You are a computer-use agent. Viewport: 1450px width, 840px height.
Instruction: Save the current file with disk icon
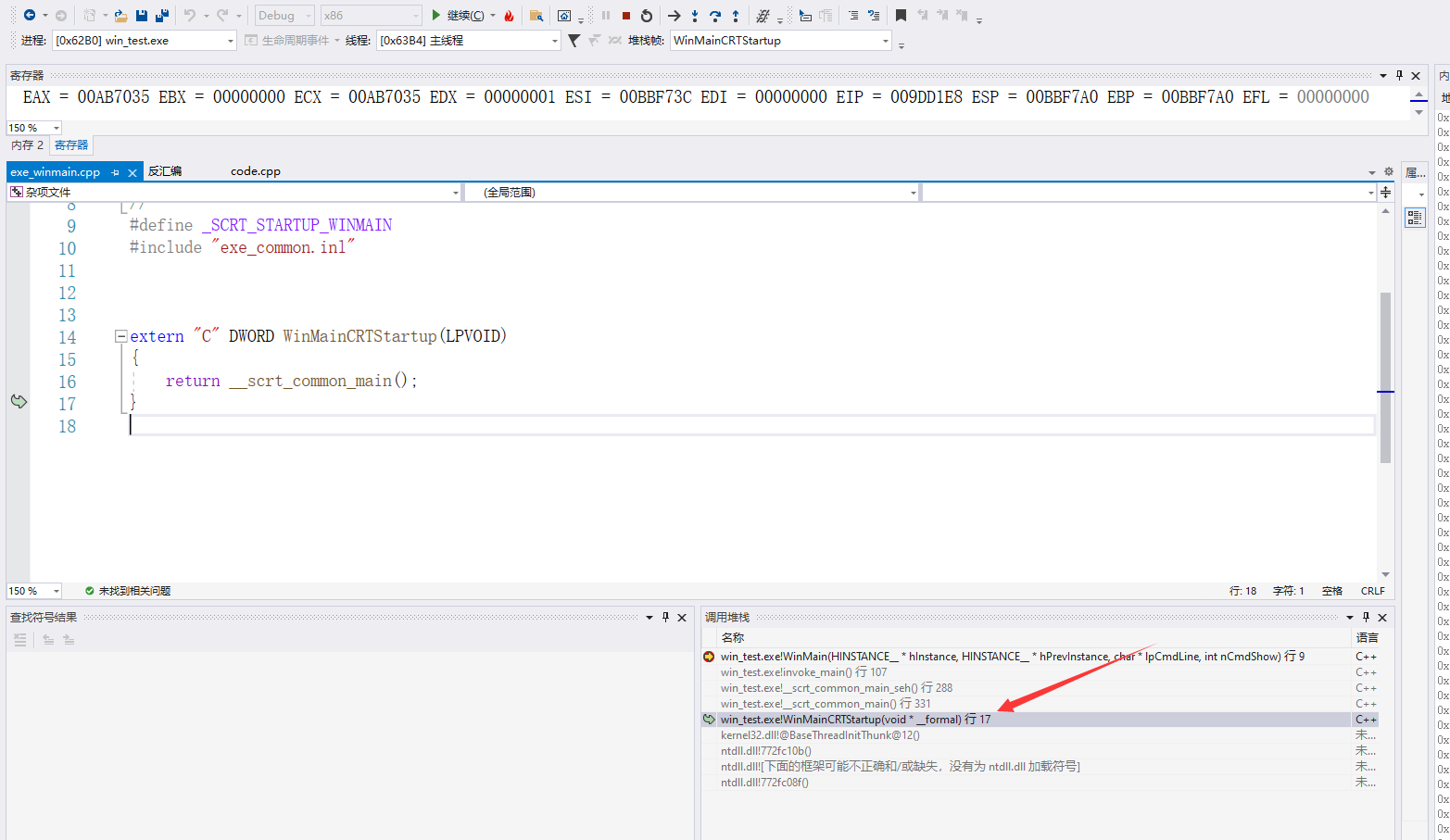click(x=142, y=15)
